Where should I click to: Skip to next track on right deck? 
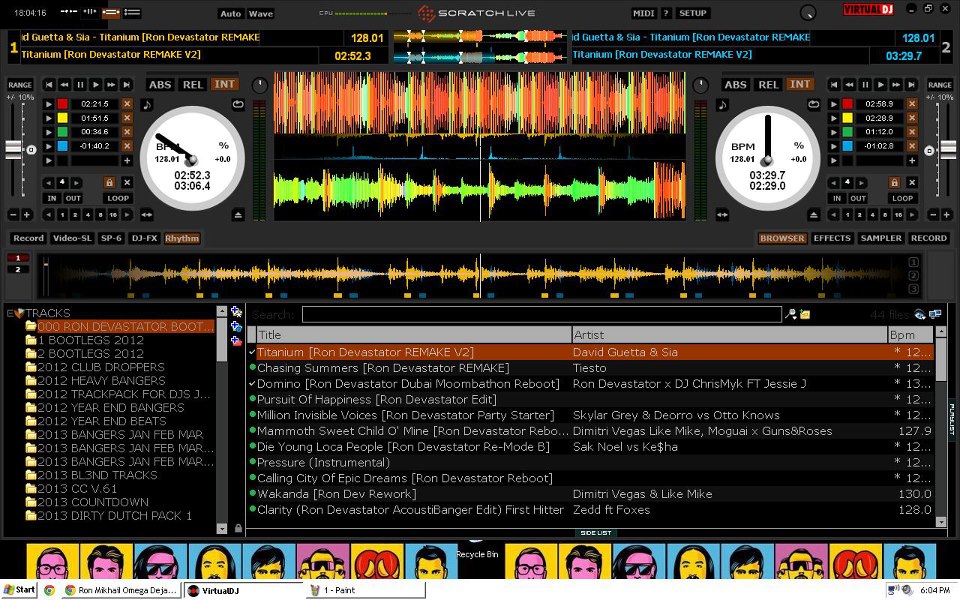point(912,84)
